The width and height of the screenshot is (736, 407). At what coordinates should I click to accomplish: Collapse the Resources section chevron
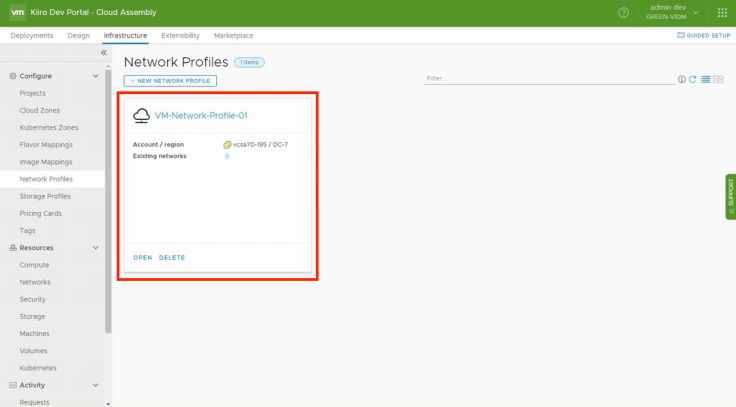[95, 248]
